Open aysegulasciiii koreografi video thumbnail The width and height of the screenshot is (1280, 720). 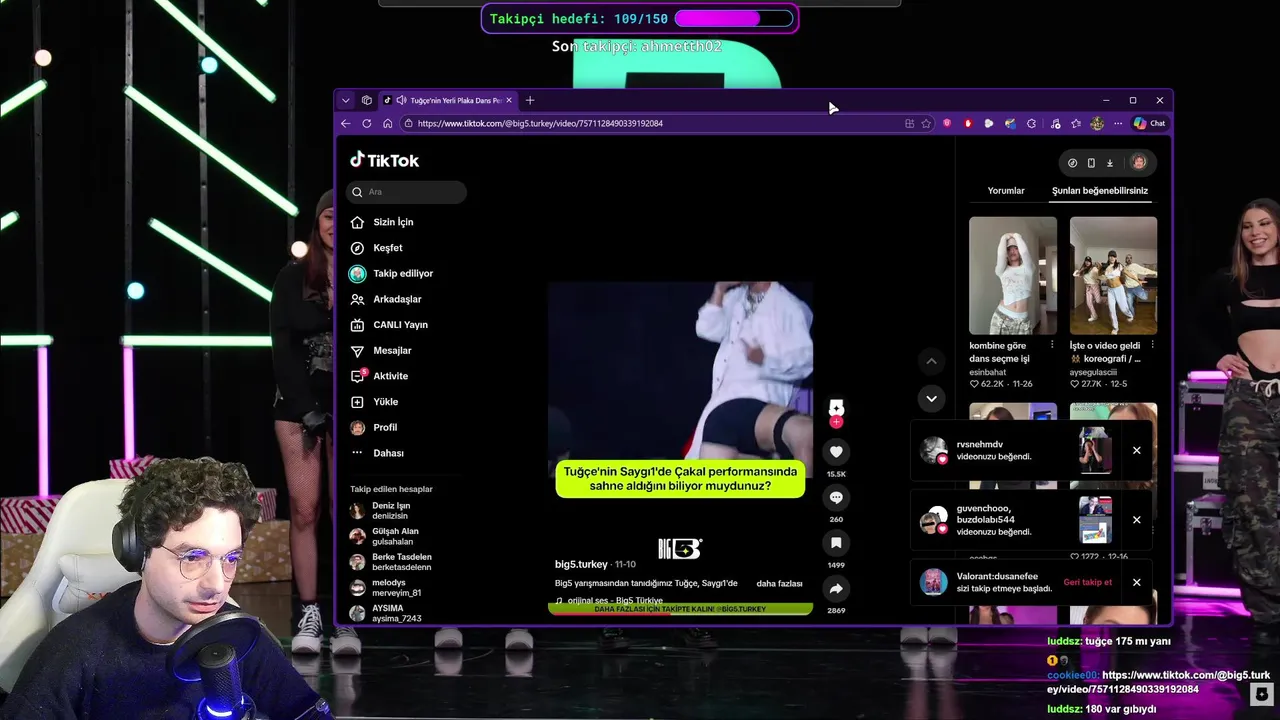click(x=1113, y=275)
